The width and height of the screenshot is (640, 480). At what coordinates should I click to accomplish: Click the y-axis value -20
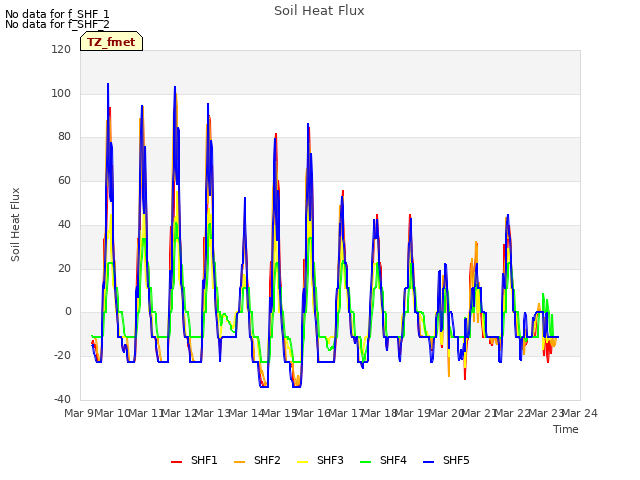coord(62,356)
